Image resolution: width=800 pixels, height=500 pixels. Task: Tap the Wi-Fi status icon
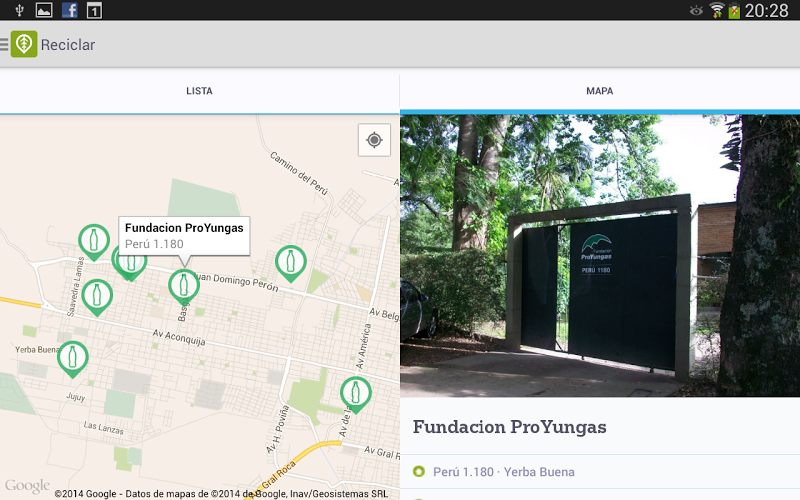[717, 10]
